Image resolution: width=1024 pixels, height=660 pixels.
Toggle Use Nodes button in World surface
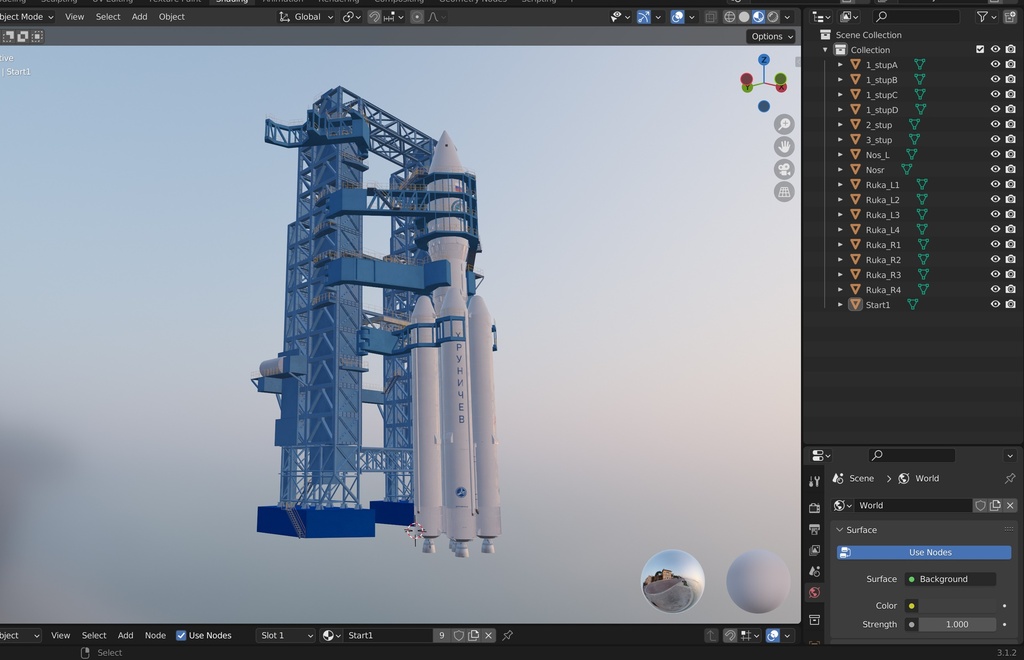tap(923, 552)
